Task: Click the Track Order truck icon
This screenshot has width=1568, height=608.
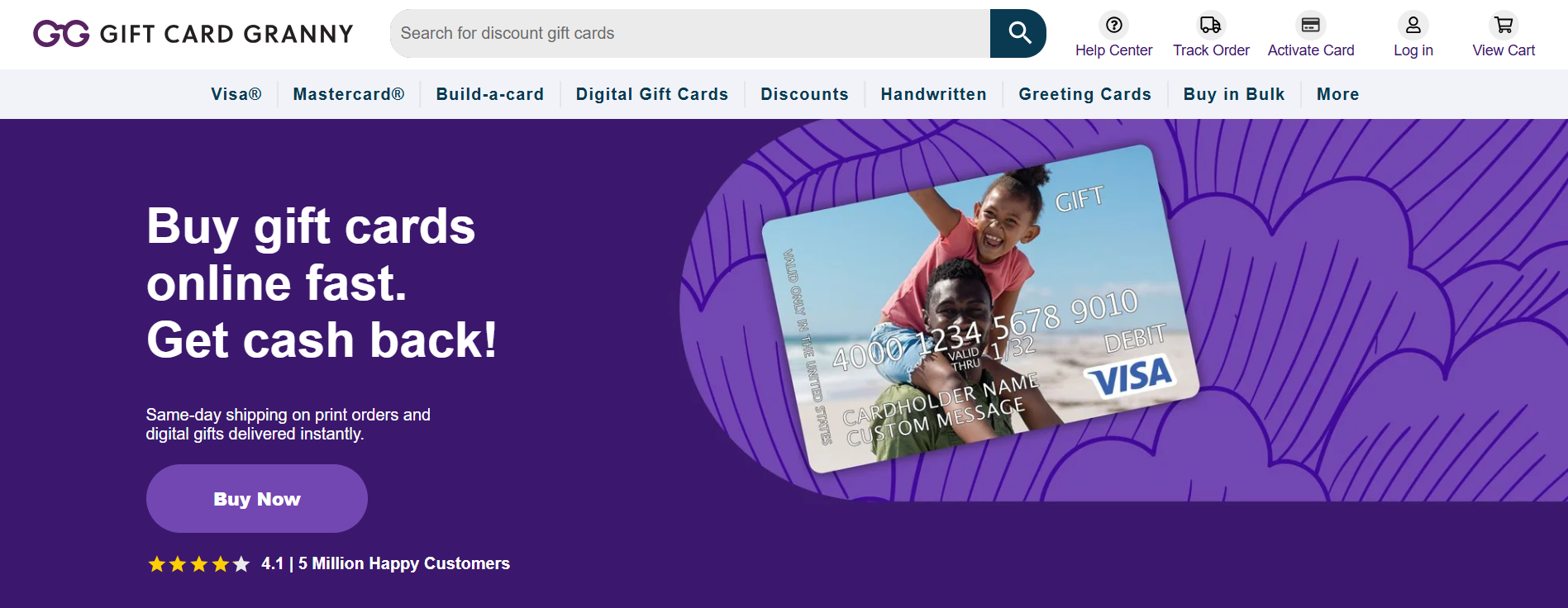Action: (x=1211, y=25)
